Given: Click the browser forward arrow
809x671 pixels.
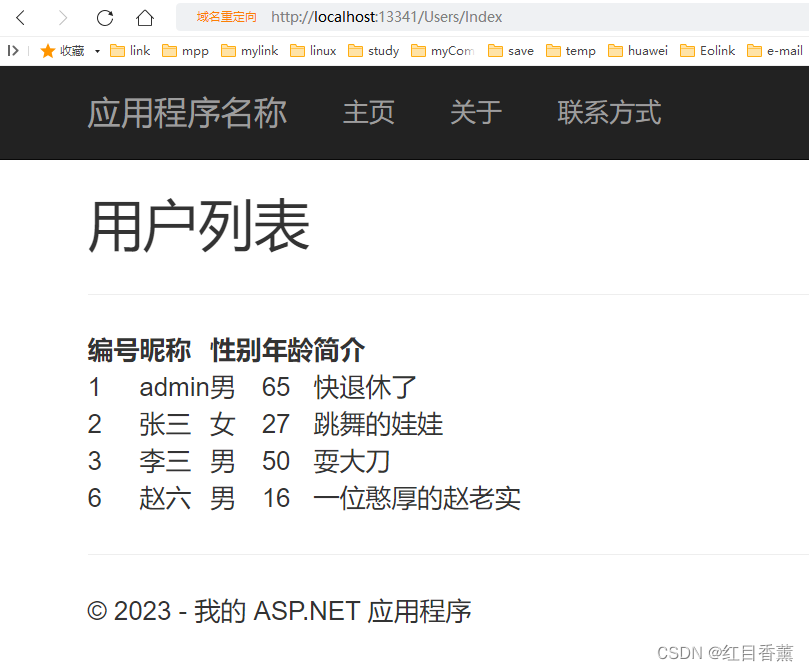Looking at the screenshot, I should [62, 17].
